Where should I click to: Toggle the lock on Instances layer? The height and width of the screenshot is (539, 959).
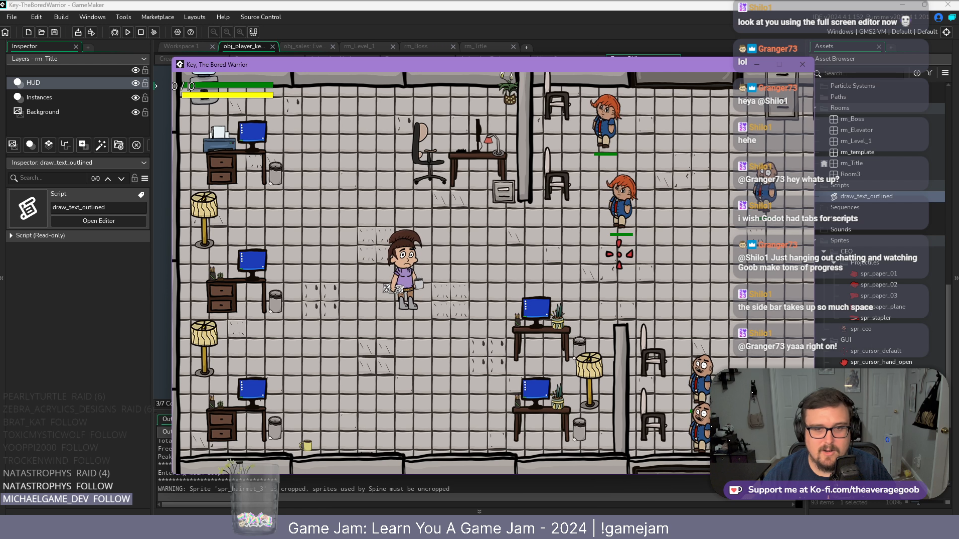click(x=145, y=97)
